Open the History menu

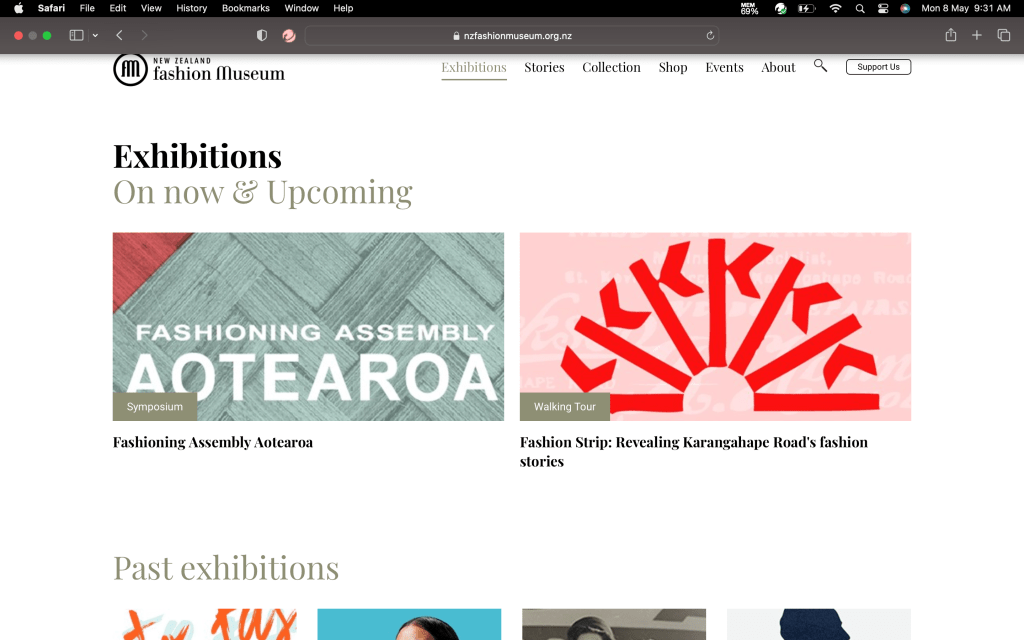pyautogui.click(x=191, y=8)
